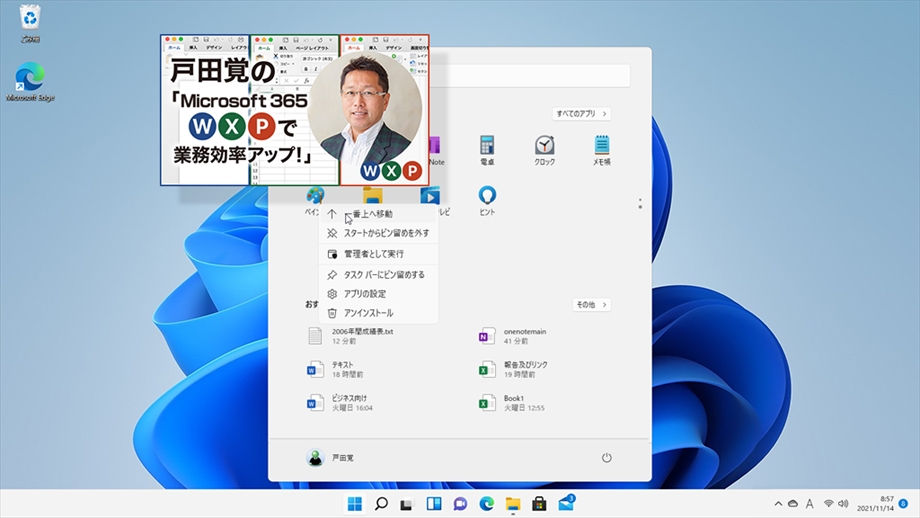
Task: Open アプリの設定 from the context menu
Action: [x=378, y=294]
